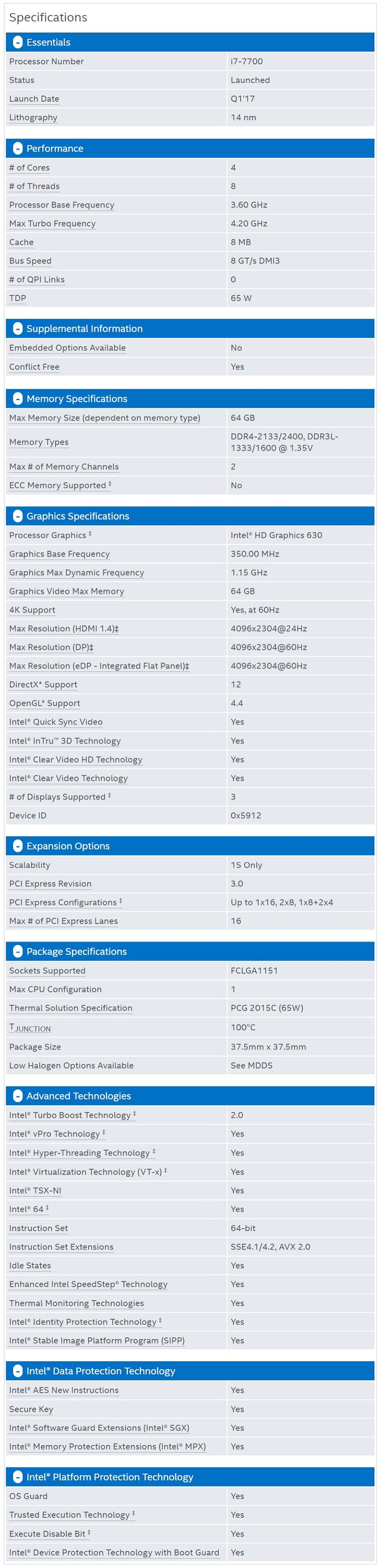This screenshot has height=1568, width=380.
Task: Click Advanced Technologies minus icon
Action: coord(18,1096)
